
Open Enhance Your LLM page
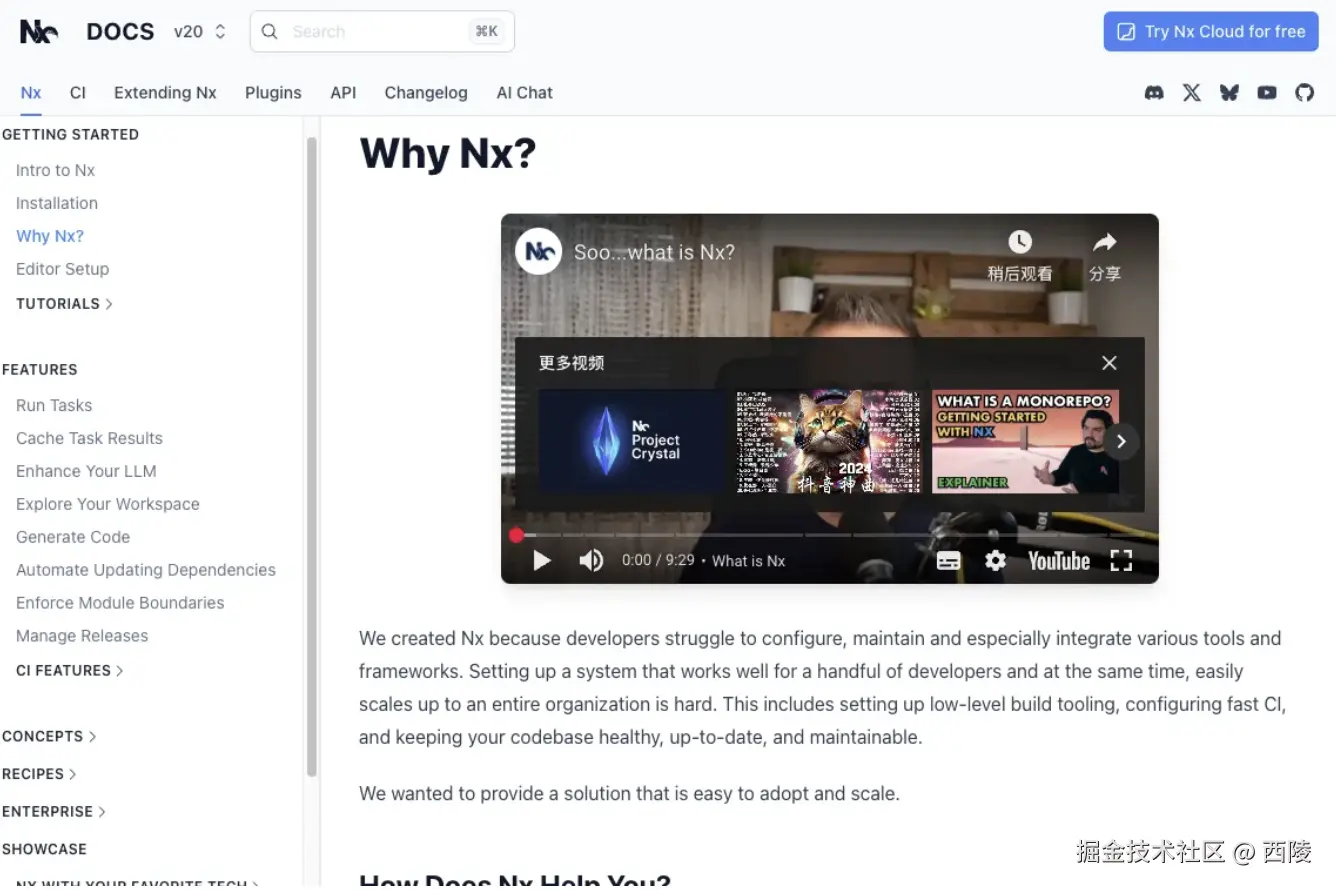[x=86, y=472]
